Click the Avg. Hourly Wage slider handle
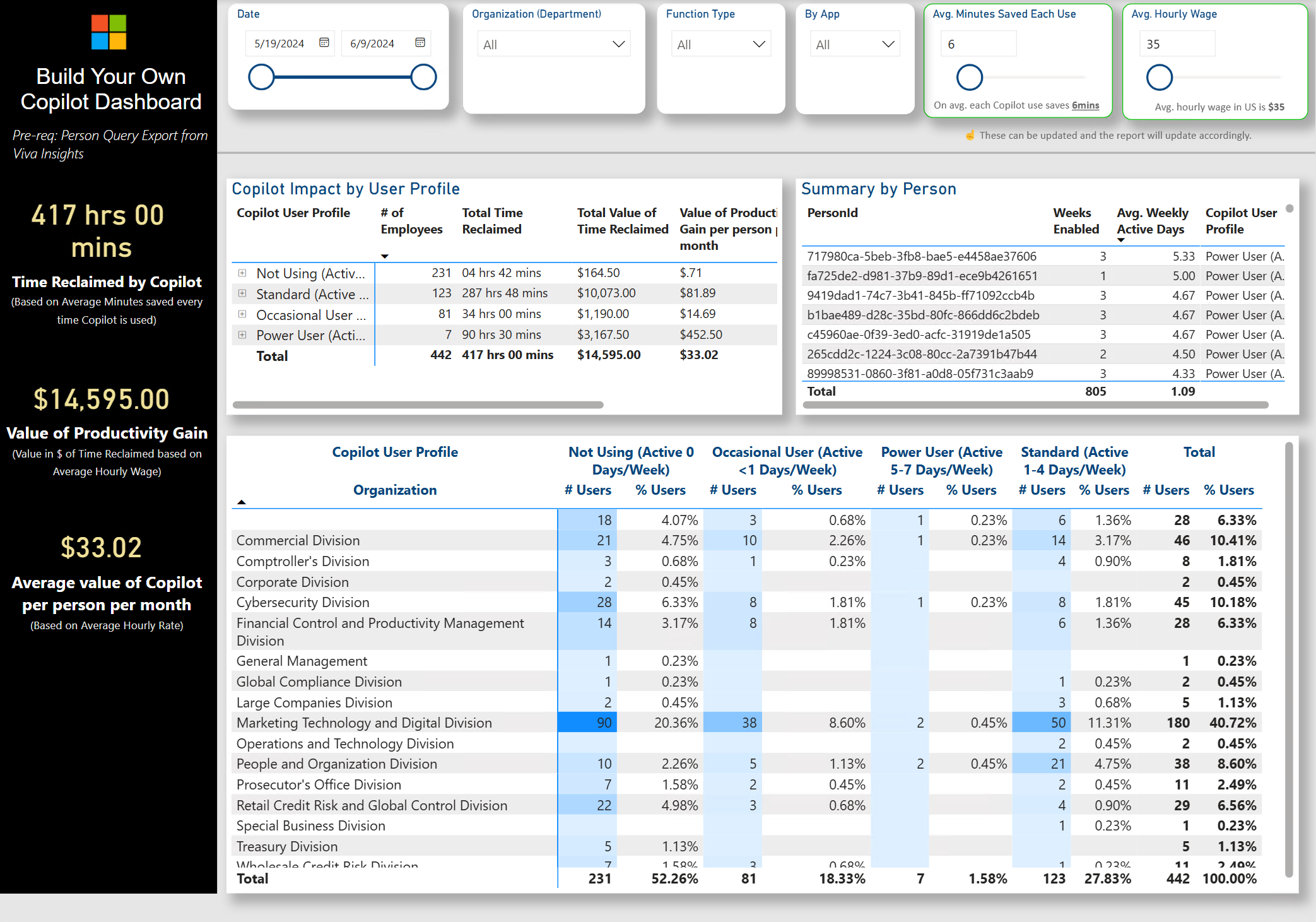 click(x=1159, y=77)
